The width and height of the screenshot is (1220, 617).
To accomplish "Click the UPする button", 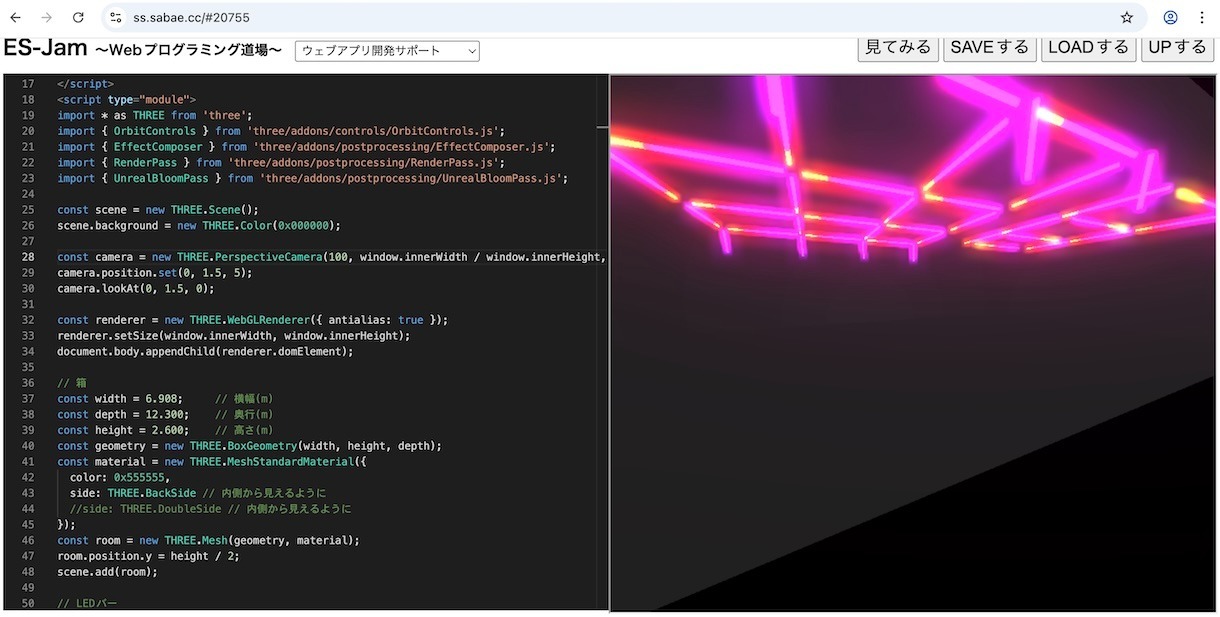I will [x=1178, y=47].
